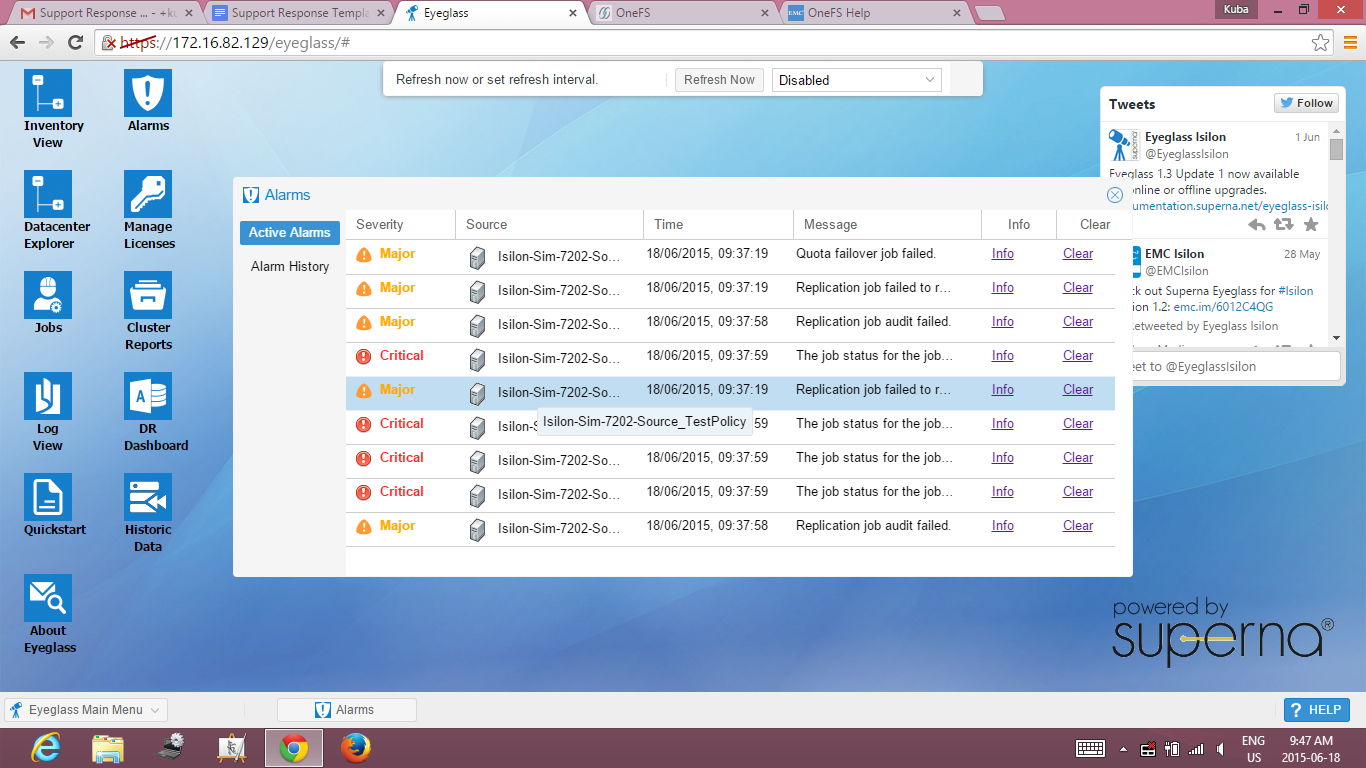Switch to Support Response Template tab

tap(298, 13)
